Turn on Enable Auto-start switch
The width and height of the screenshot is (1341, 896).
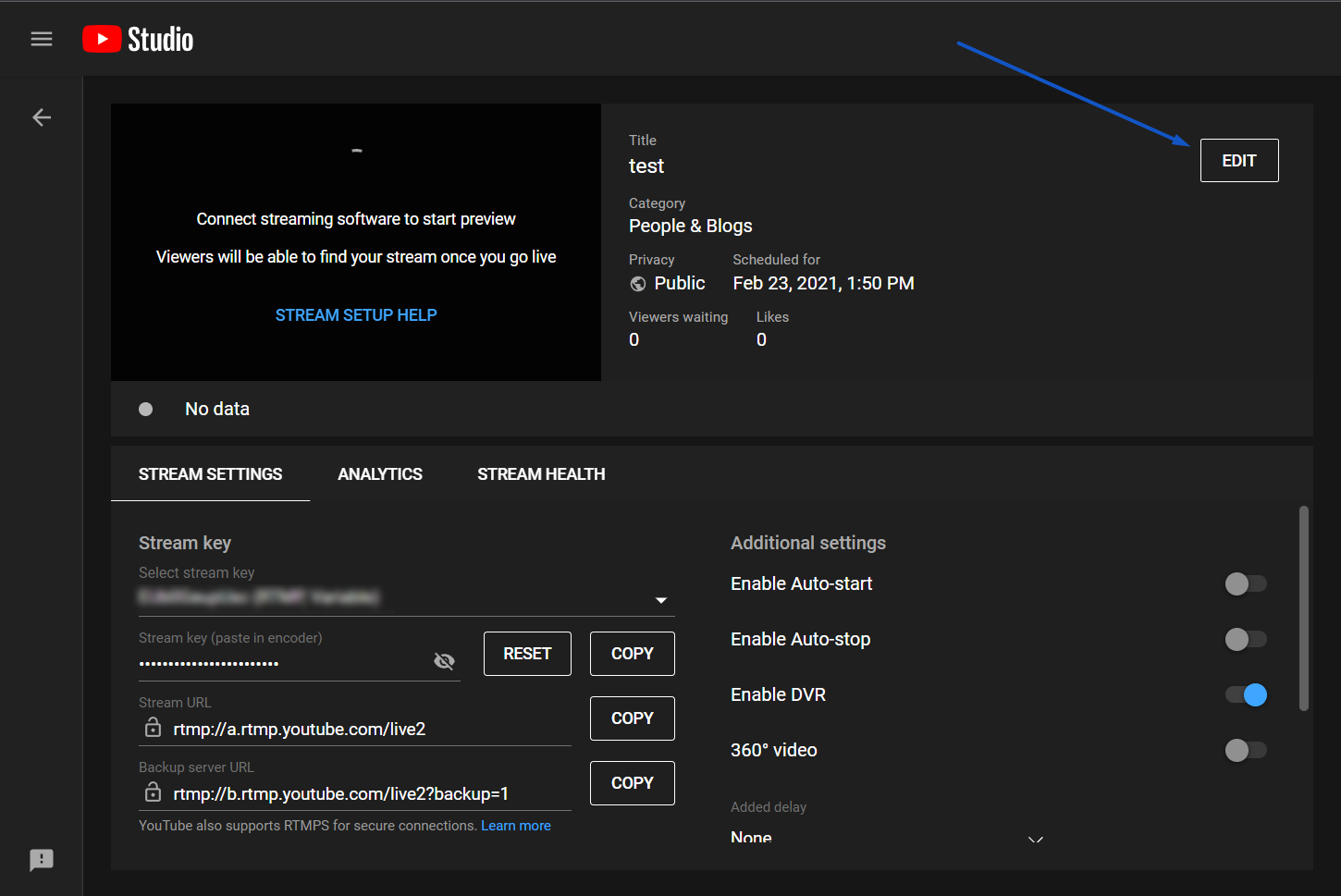pos(1245,583)
